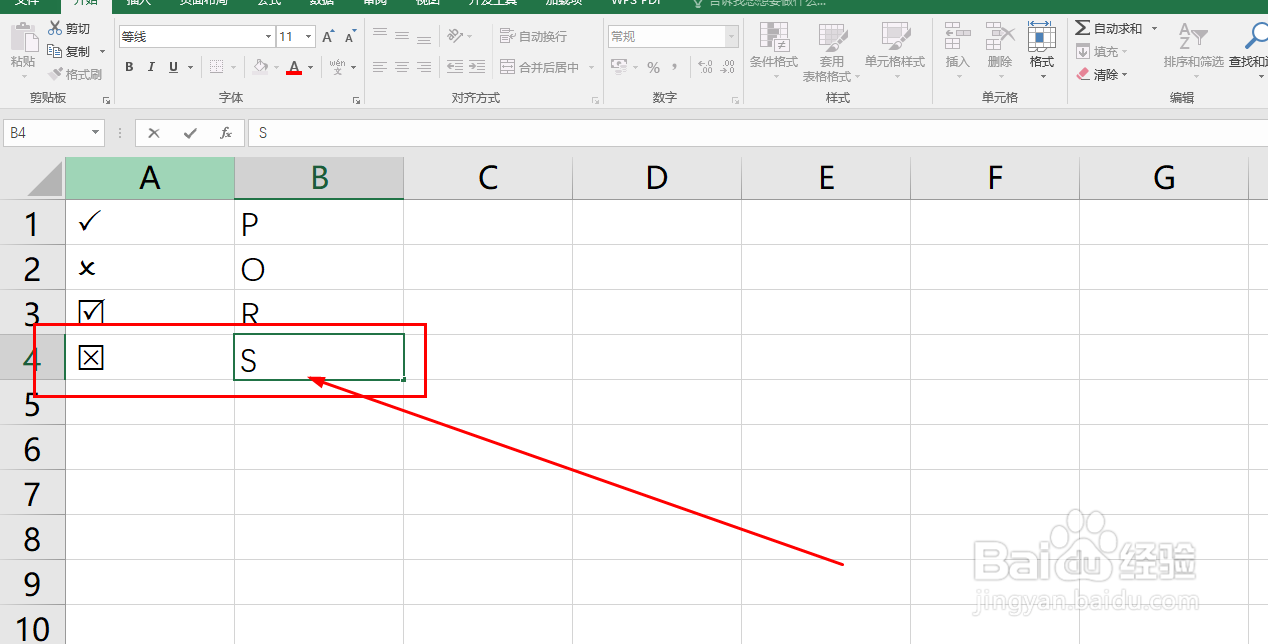Show phonetic guide (wén) tool
This screenshot has height=644, width=1268.
tap(338, 67)
